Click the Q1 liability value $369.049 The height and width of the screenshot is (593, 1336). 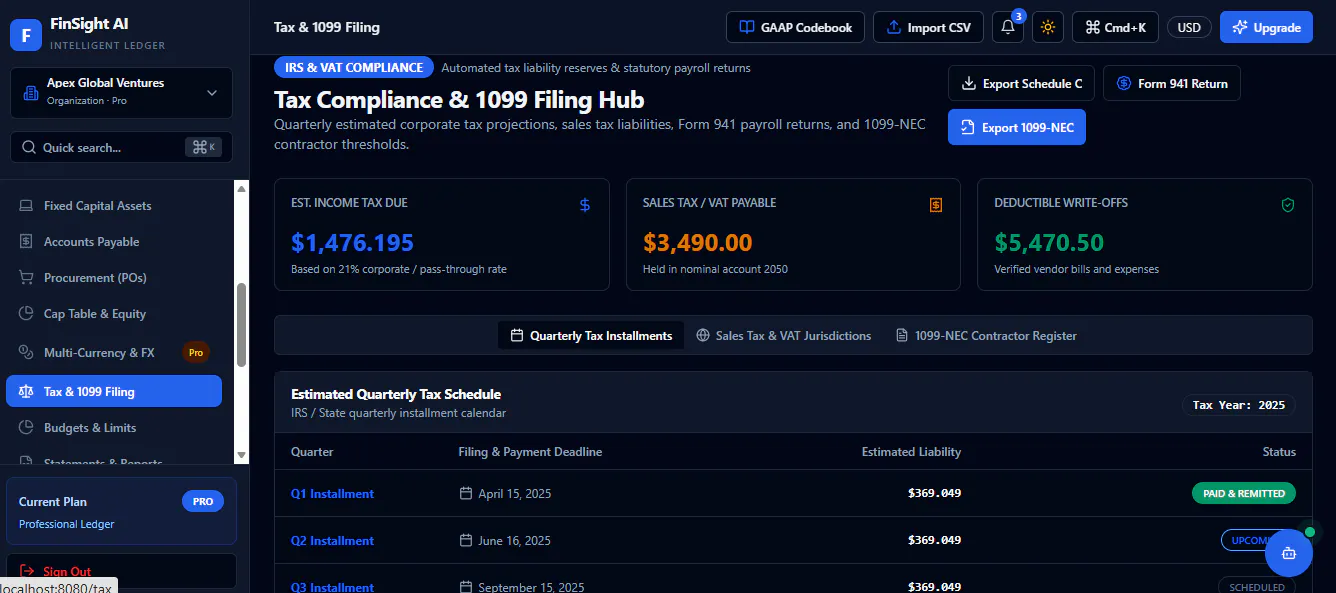click(x=934, y=494)
